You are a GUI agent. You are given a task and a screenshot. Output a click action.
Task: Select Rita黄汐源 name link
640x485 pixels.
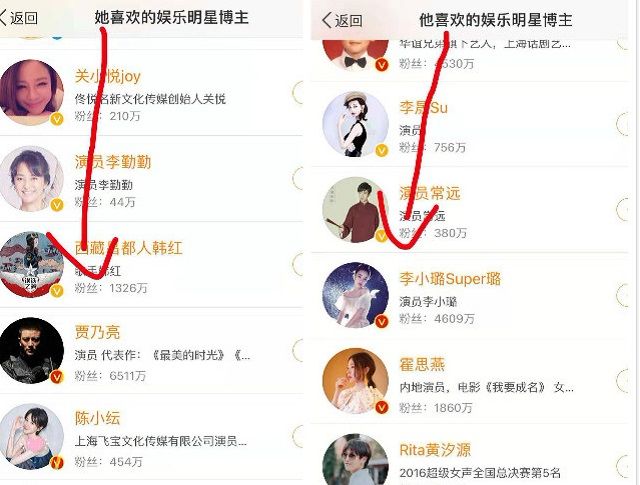coord(435,450)
